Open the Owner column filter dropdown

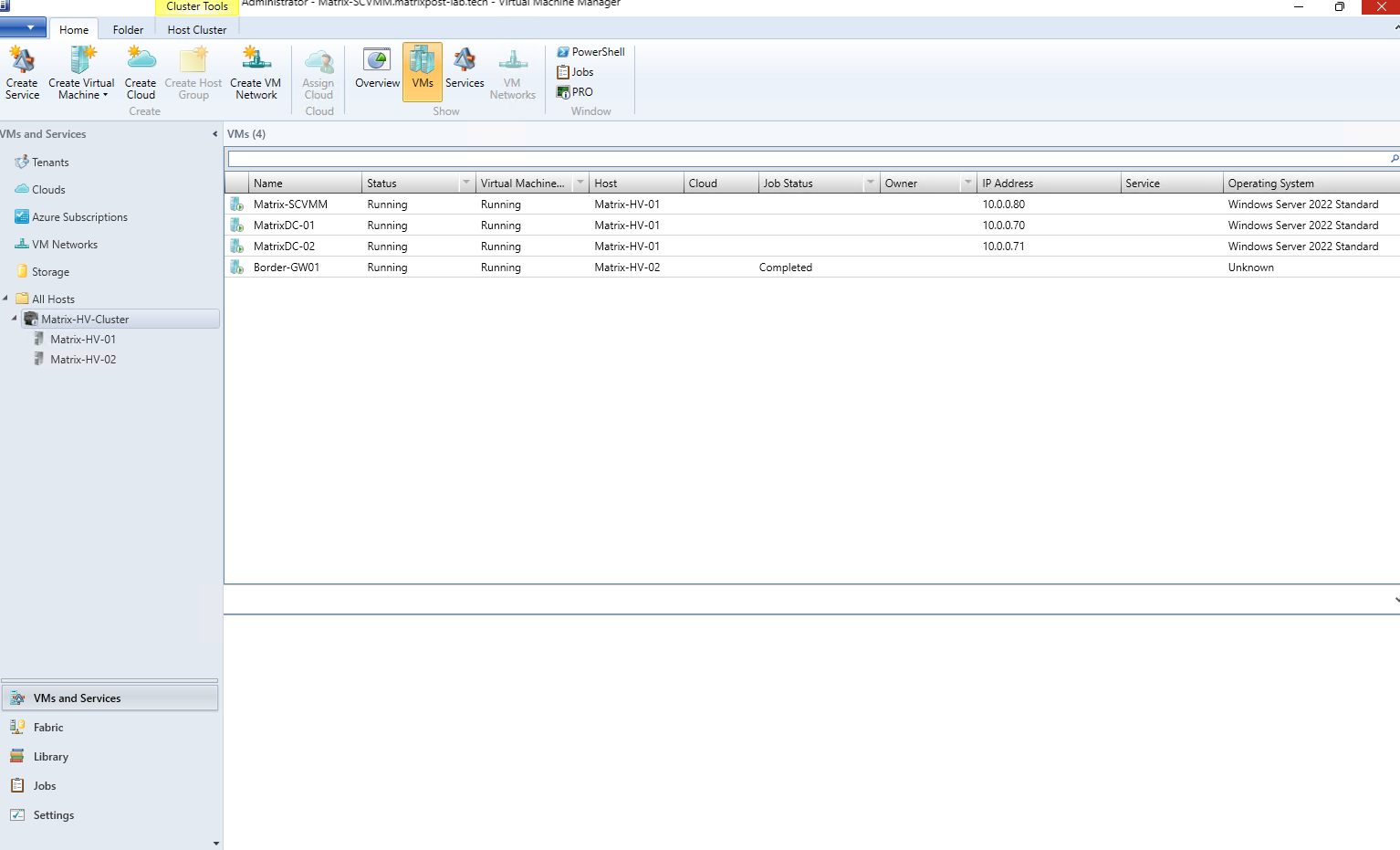click(x=968, y=184)
